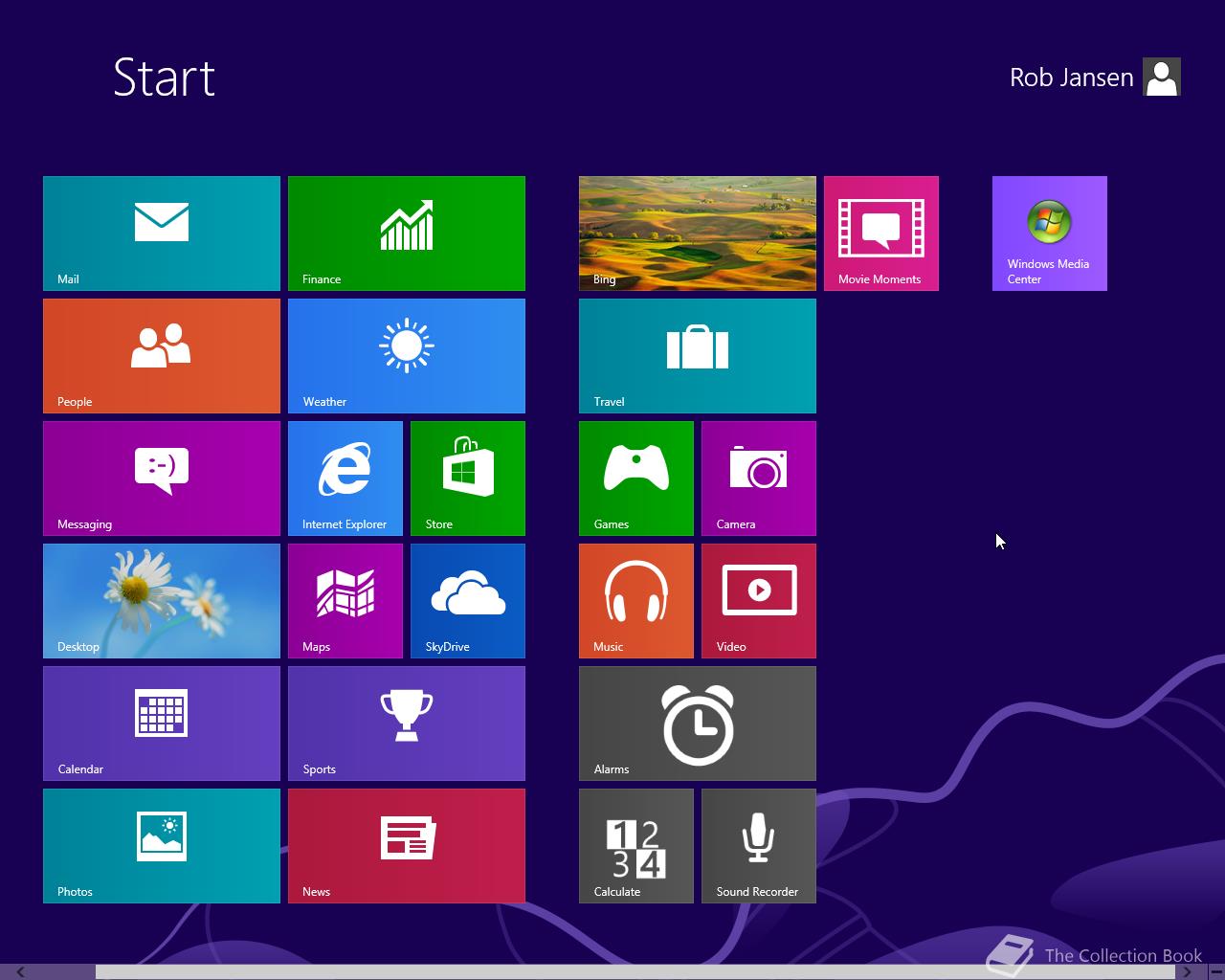This screenshot has height=980, width=1225.
Task: Click the horizontal scrollbar right arrow
Action: click(1186, 972)
